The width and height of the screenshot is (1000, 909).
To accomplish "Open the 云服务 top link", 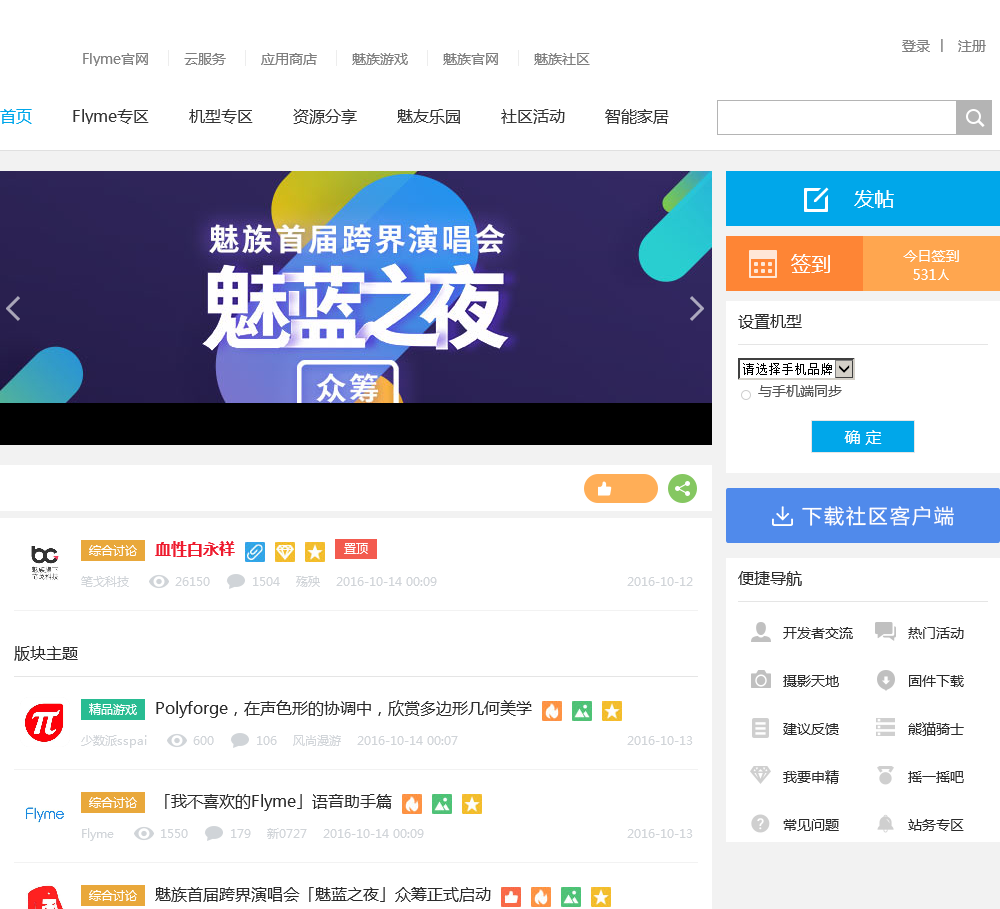I will click(x=205, y=59).
